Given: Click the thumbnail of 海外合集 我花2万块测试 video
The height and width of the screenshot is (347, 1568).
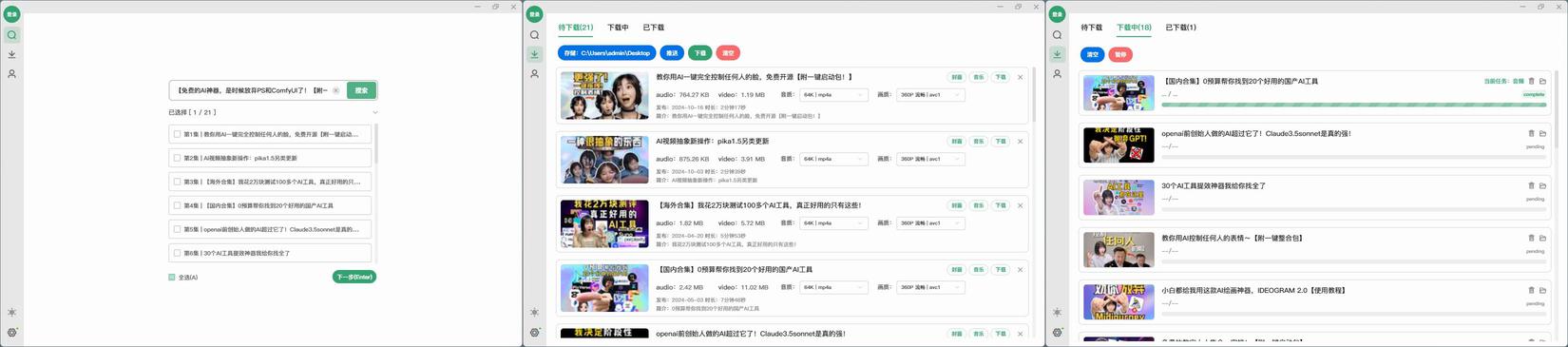Looking at the screenshot, I should tap(604, 223).
